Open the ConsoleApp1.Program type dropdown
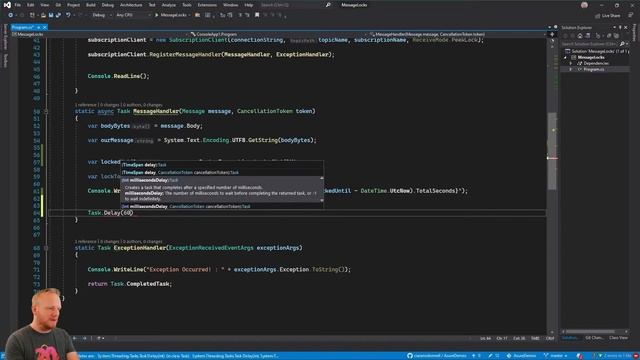 click(278, 34)
